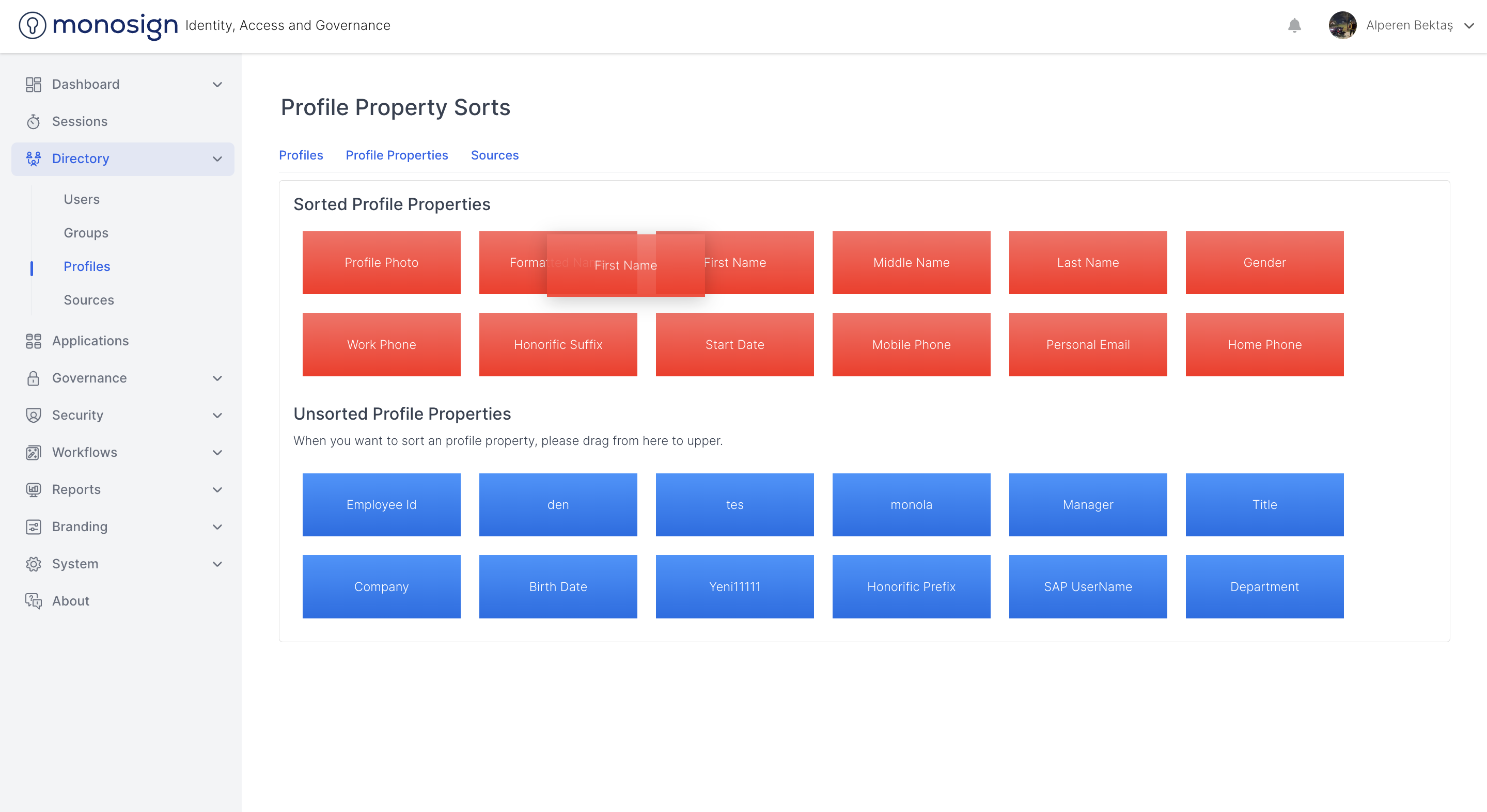Select the Profile Photo sorted property tile
This screenshot has width=1487, height=812.
coord(381,263)
